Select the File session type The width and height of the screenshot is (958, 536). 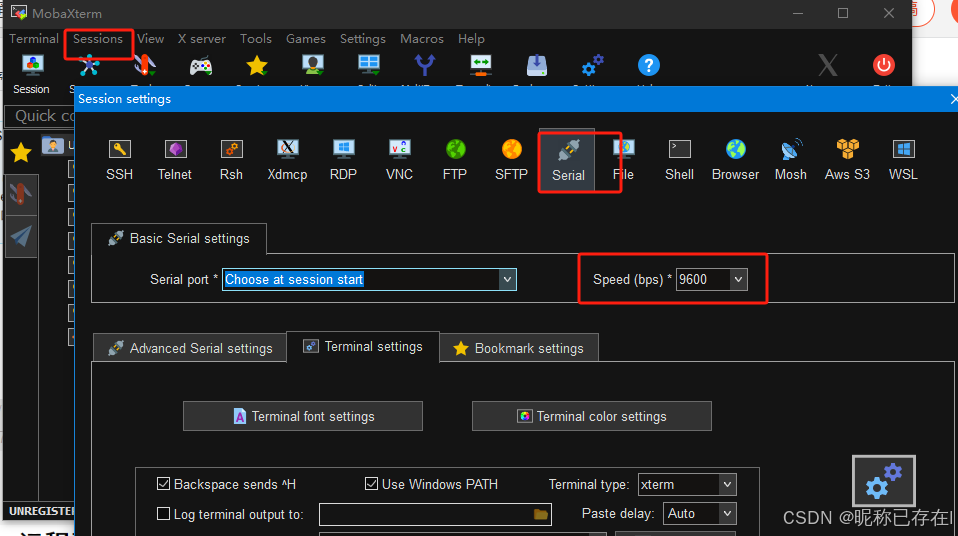point(623,160)
